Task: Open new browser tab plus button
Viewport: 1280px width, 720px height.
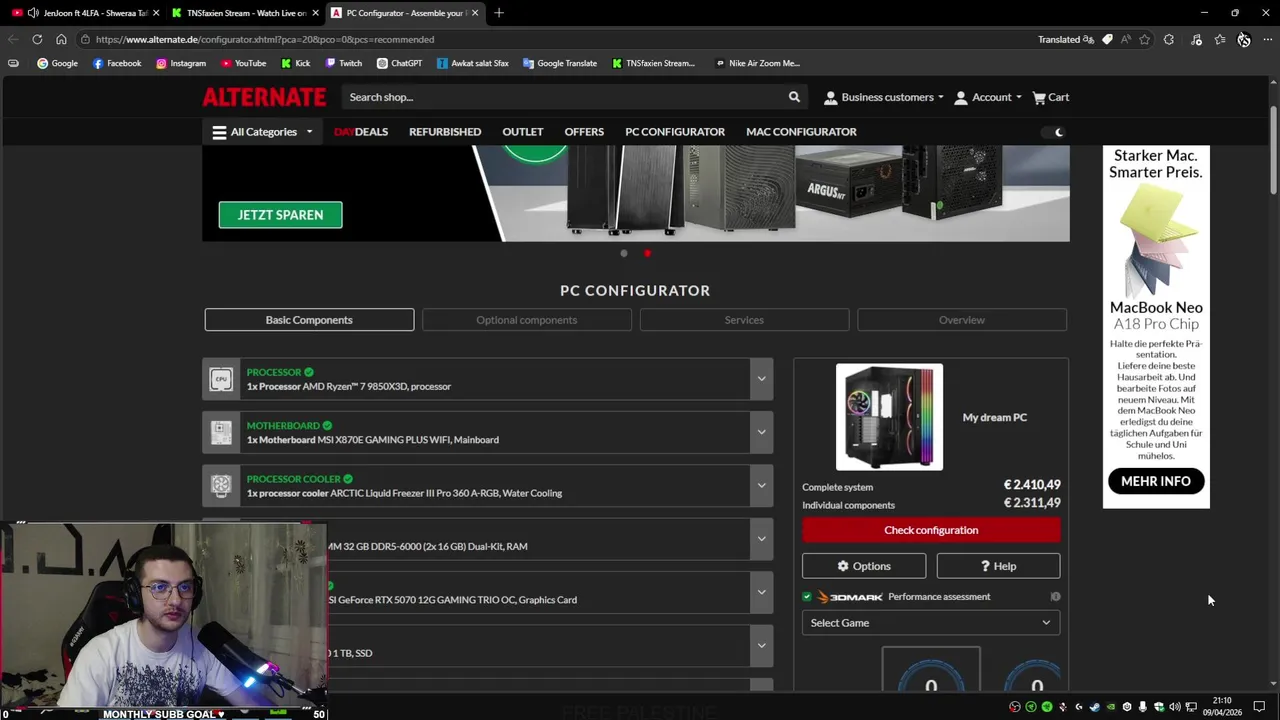Action: click(x=499, y=13)
